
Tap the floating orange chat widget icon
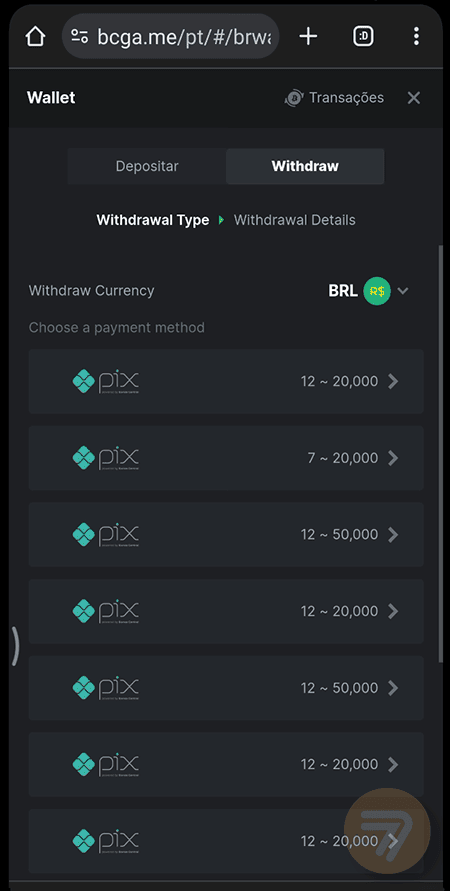point(388,830)
